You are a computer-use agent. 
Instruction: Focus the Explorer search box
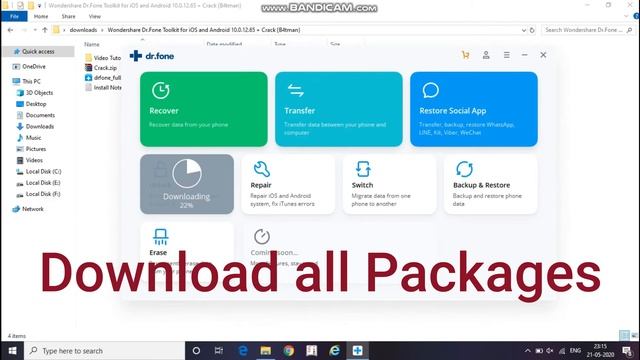click(588, 30)
